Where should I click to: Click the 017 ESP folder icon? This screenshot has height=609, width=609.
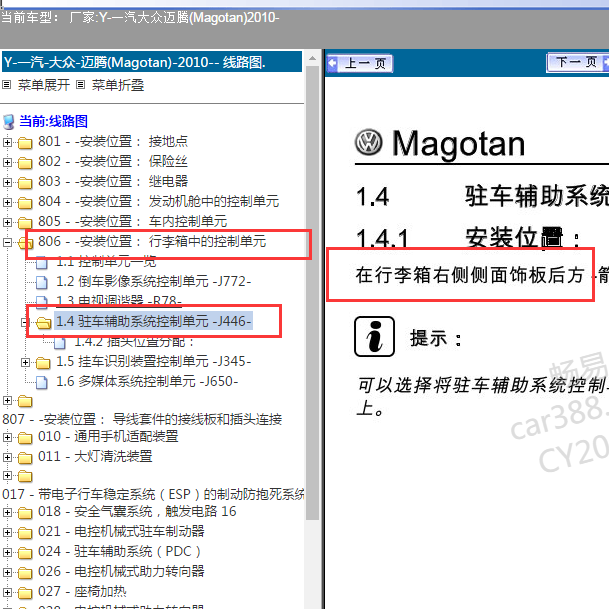(x=25, y=476)
